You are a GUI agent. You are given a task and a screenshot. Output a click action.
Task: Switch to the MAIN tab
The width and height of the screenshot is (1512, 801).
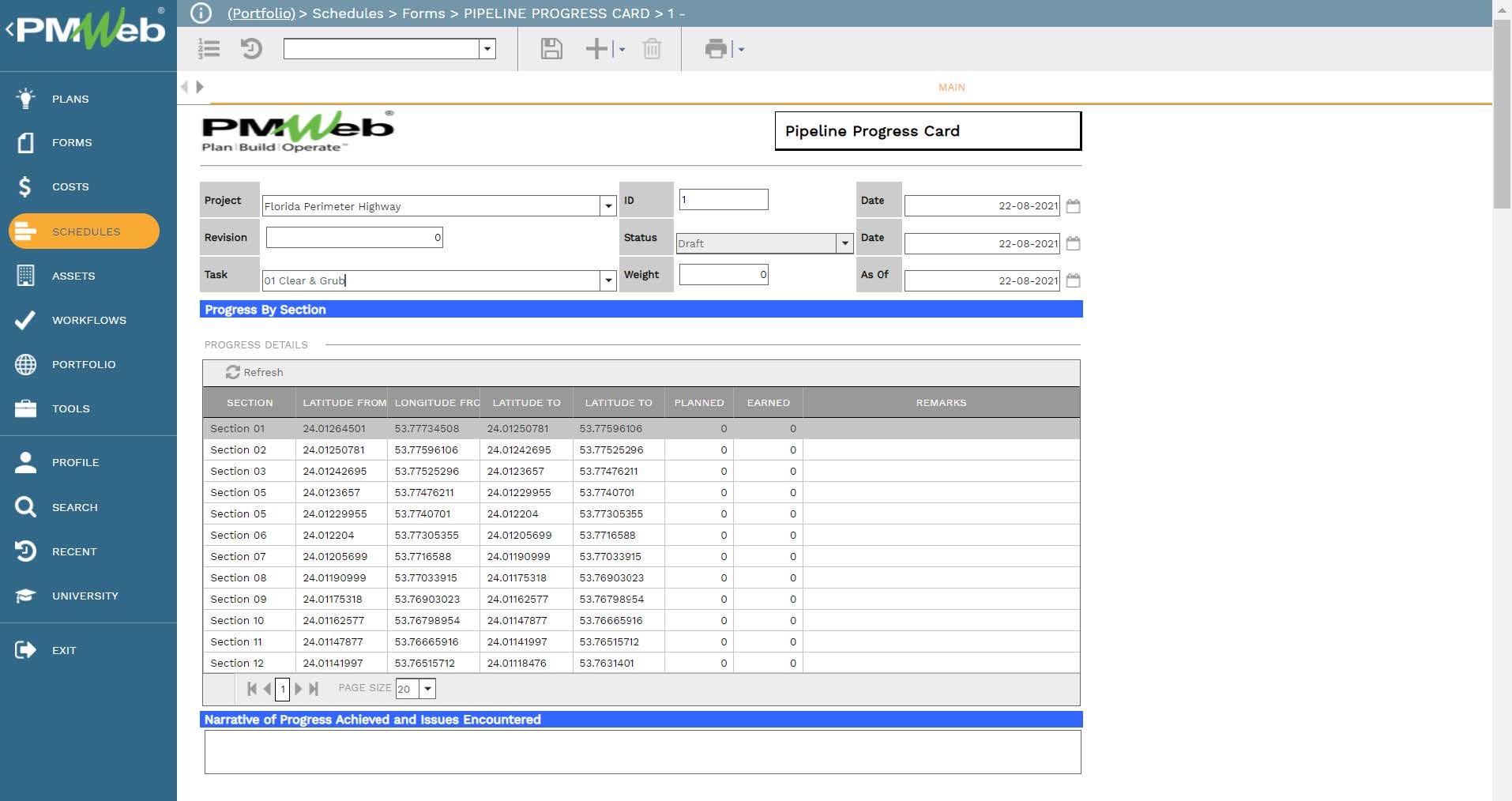click(952, 87)
